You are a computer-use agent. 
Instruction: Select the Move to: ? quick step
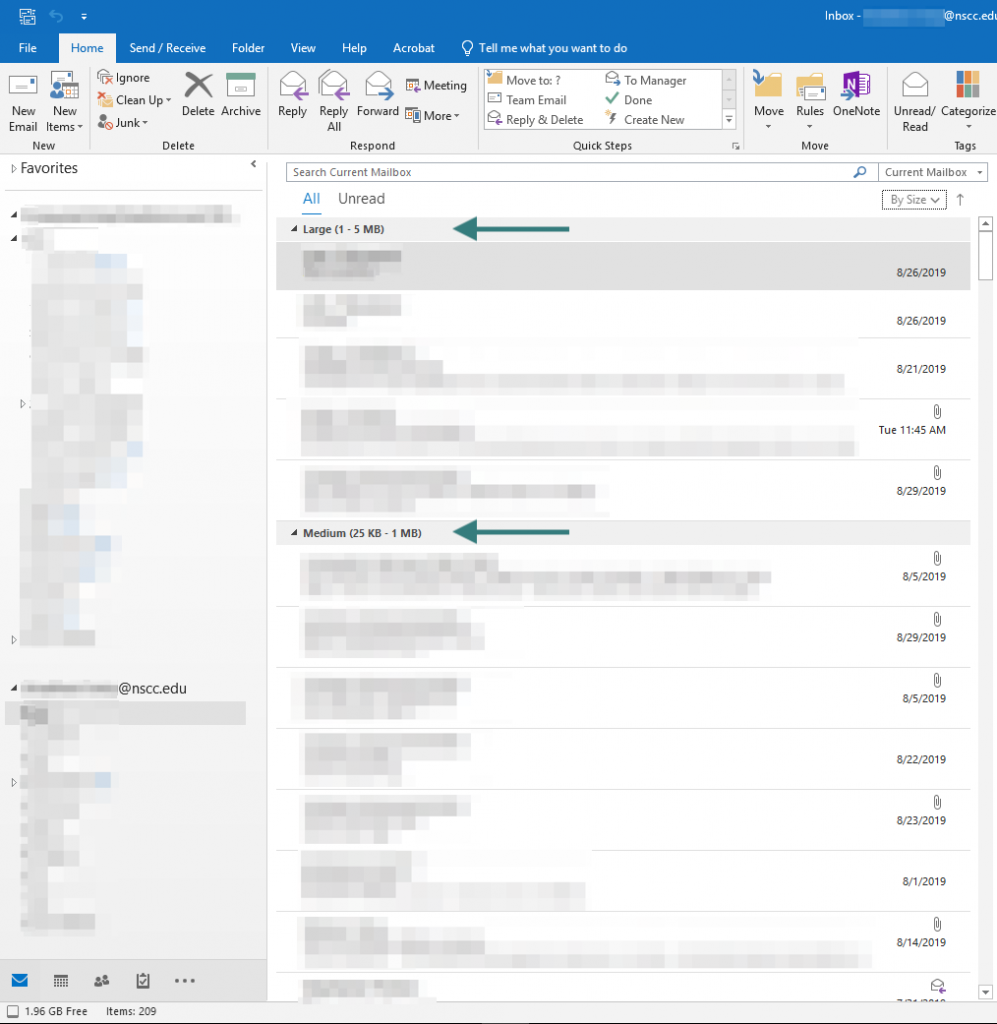[x=524, y=80]
